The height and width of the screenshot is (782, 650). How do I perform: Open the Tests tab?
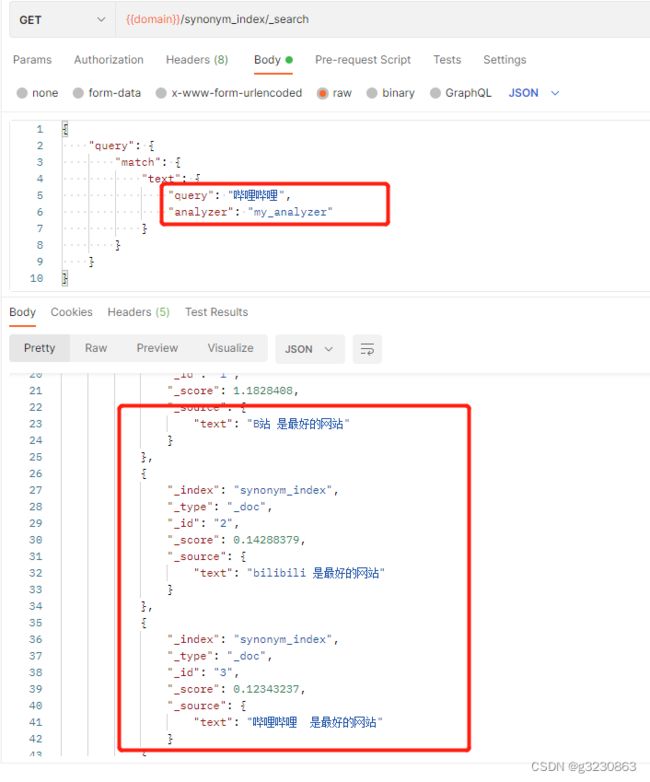[x=447, y=60]
